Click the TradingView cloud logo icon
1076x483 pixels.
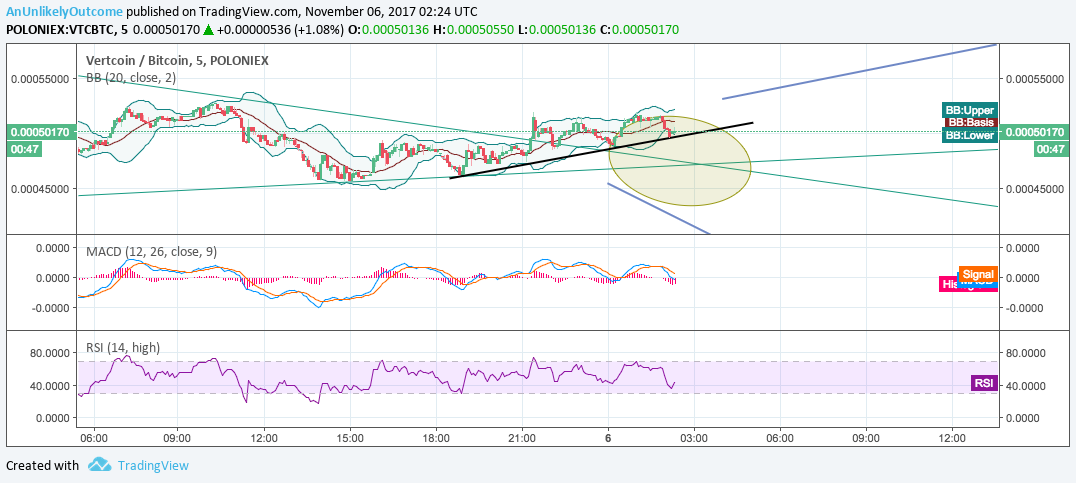coord(100,465)
